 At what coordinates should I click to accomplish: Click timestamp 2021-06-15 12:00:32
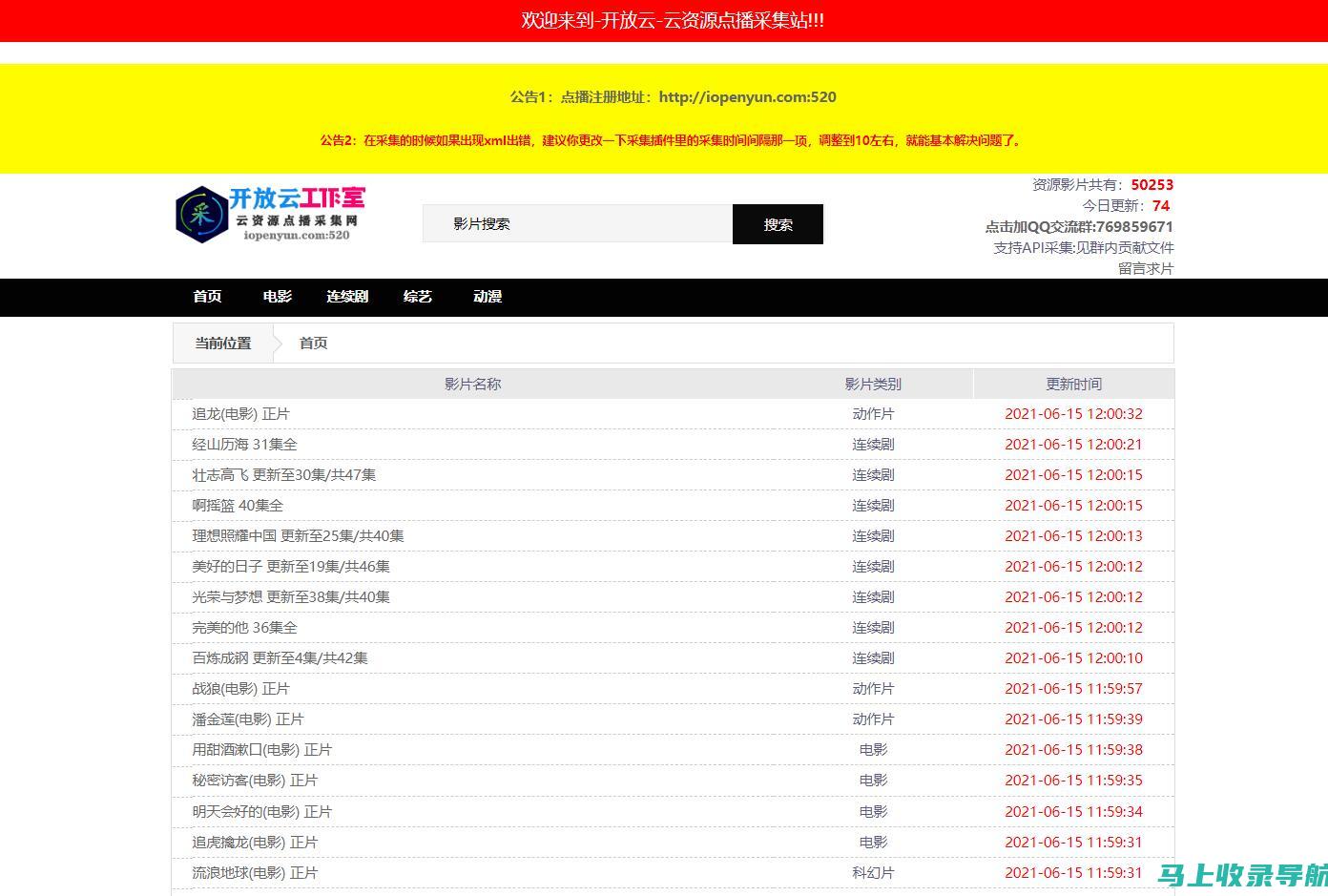click(x=1073, y=413)
